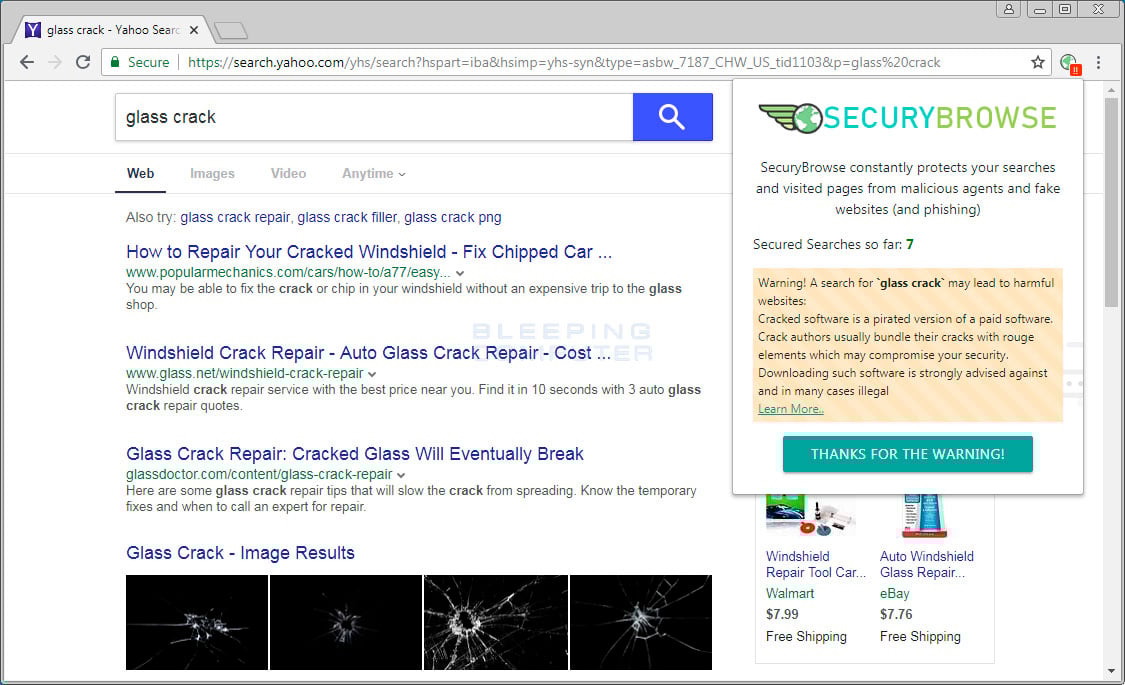
Task: Click the scrollbar up arrow
Action: (1111, 90)
